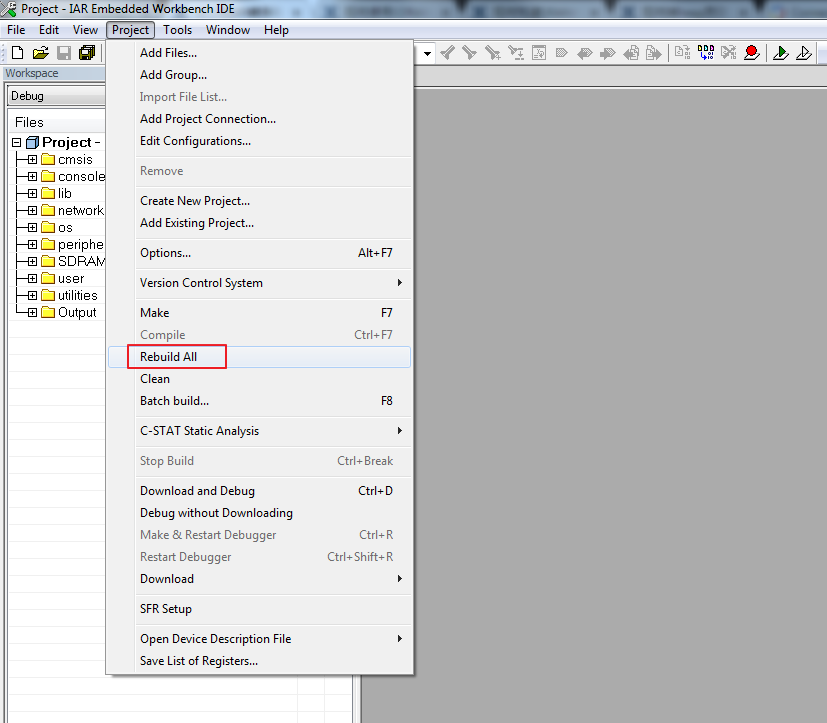Click the cmsis folder icon
This screenshot has width=827, height=723.
coord(48,159)
